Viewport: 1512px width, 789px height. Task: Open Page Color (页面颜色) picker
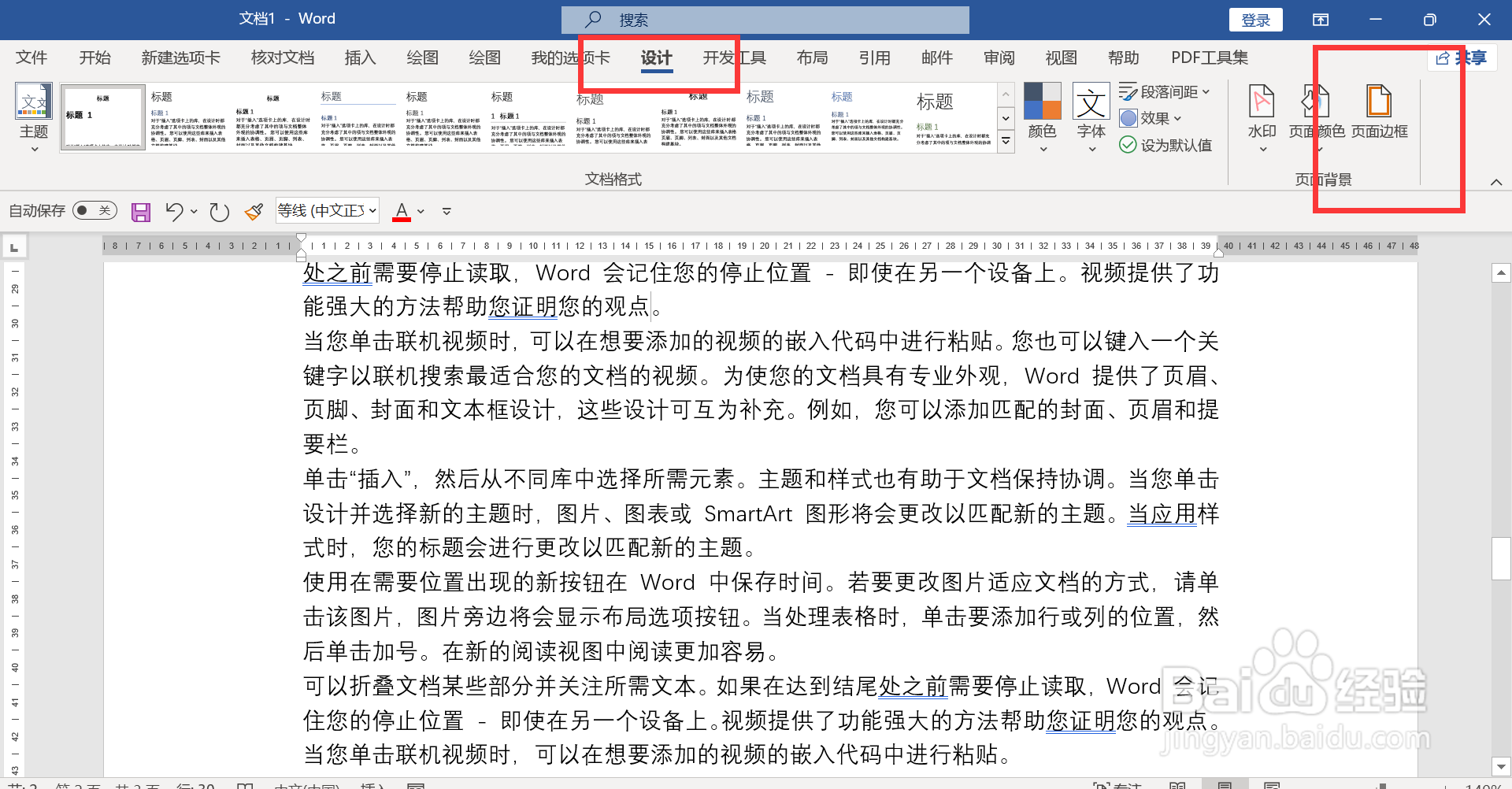1317,117
